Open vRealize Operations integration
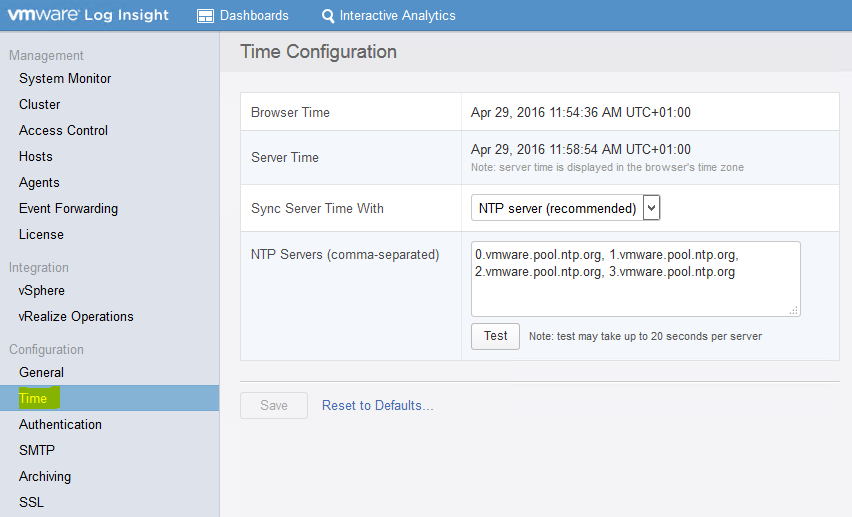Screen dimensions: 852x517 click(x=76, y=316)
